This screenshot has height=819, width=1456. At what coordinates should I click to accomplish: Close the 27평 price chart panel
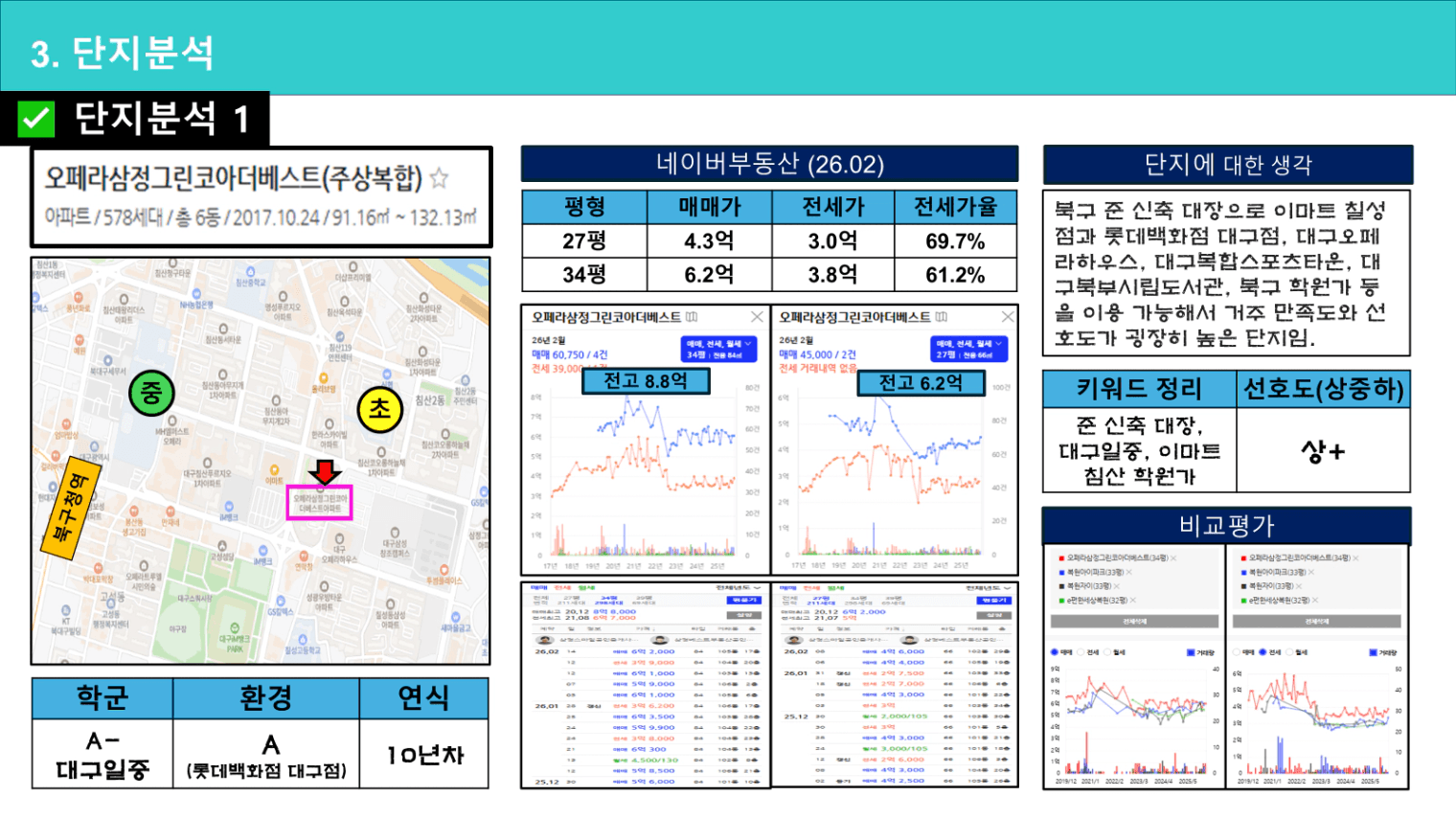[x=1007, y=317]
